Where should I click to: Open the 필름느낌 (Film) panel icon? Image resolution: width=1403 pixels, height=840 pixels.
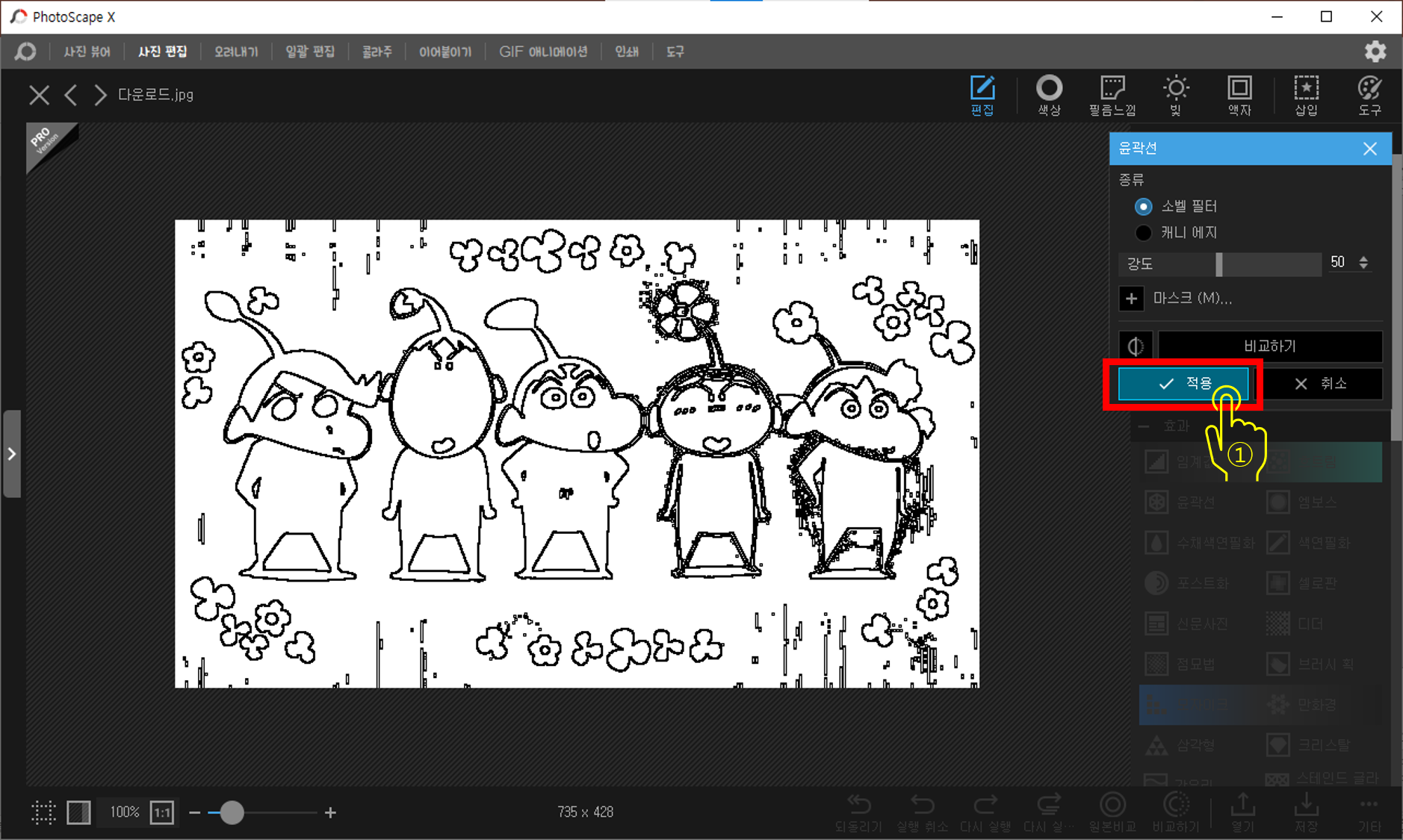[1112, 96]
